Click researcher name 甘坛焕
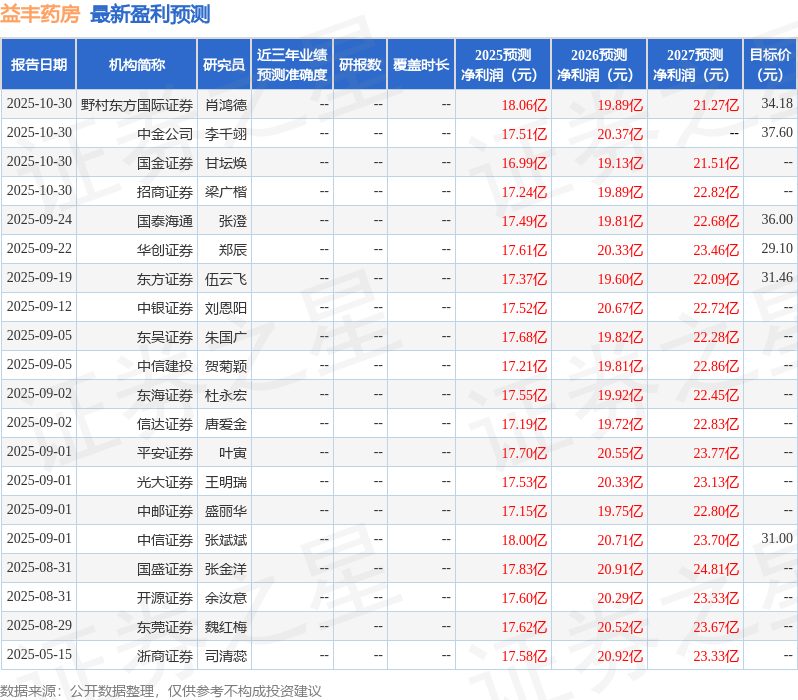Screen dimensions: 798x700 226,163
